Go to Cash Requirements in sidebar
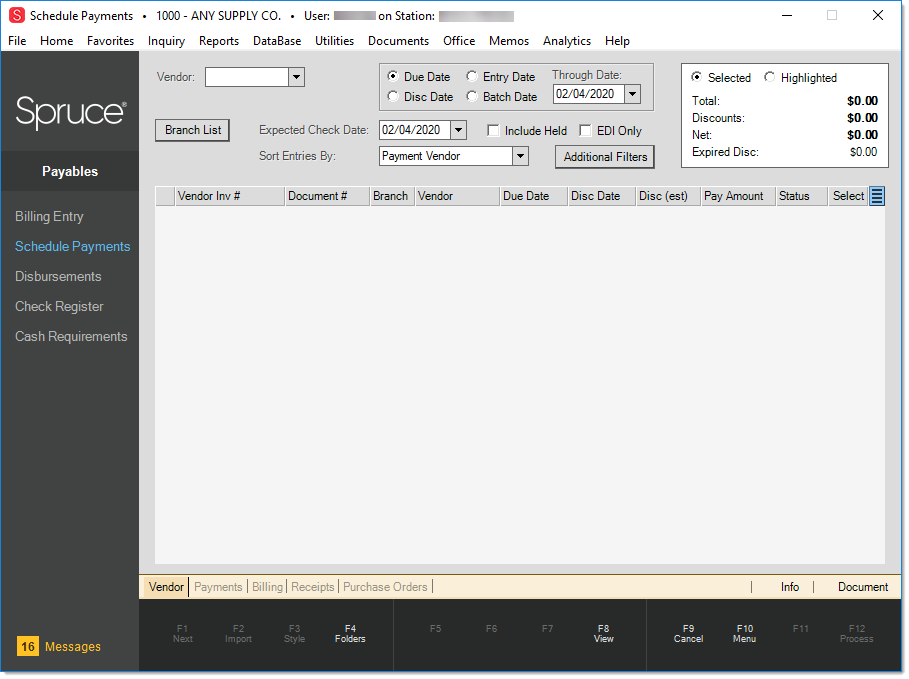Screen dimensions: 909x679 pyautogui.click(x=71, y=338)
